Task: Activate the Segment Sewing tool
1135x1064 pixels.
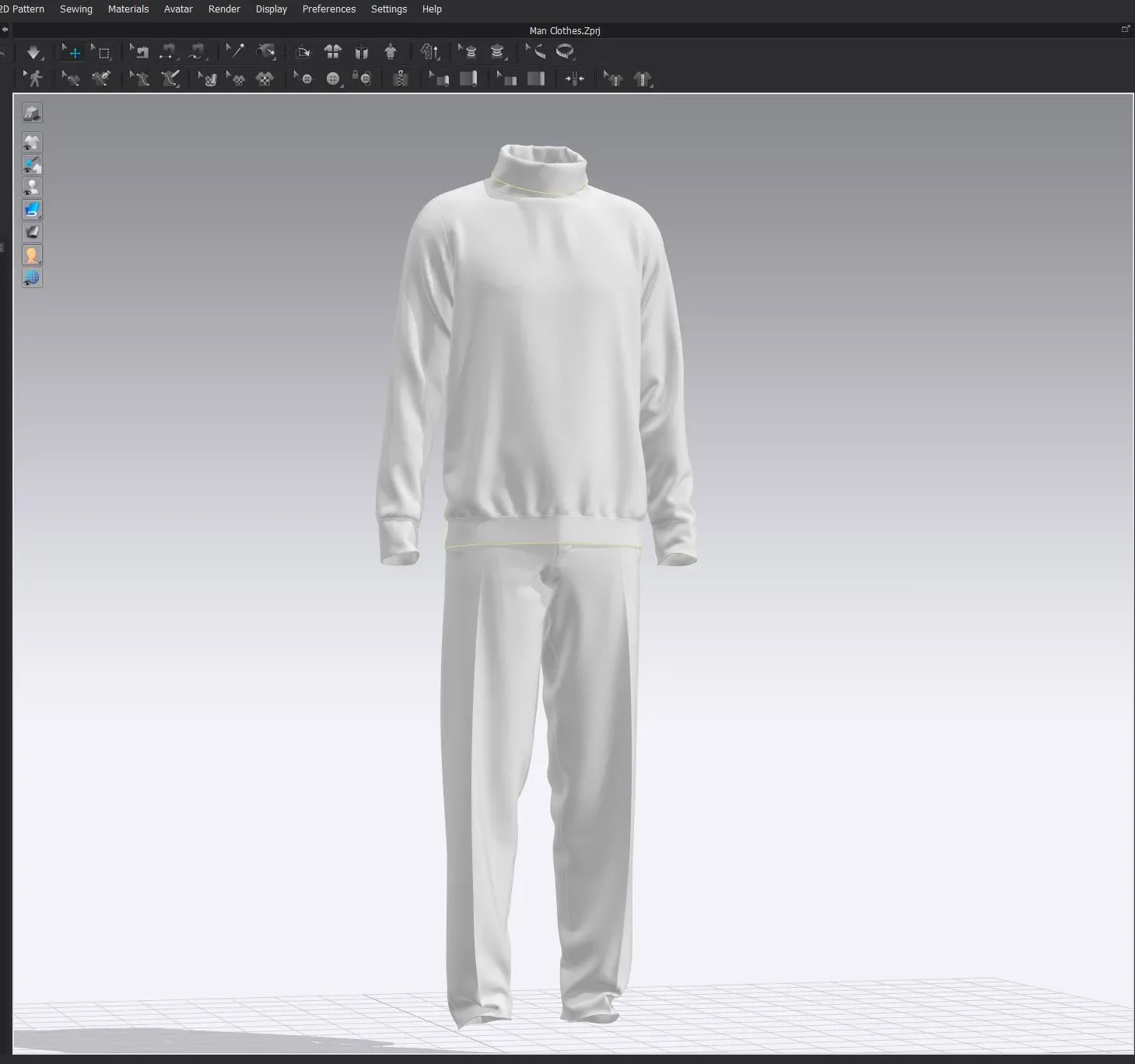Action: [168, 52]
